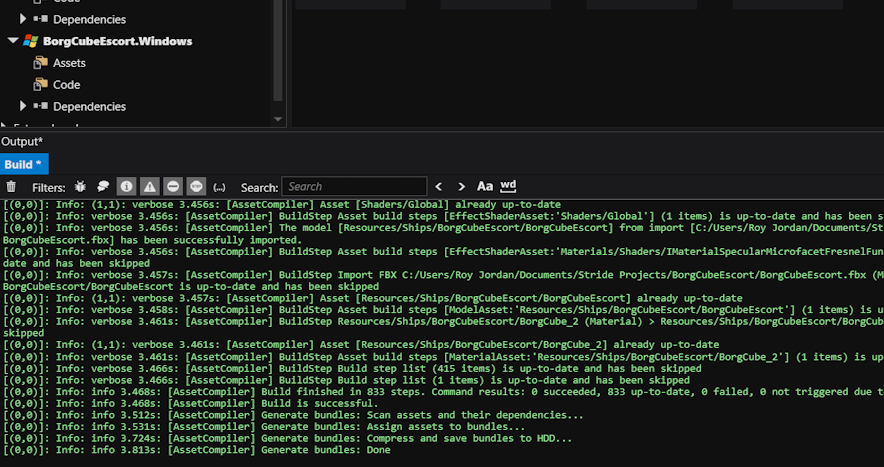The height and width of the screenshot is (467, 884).
Task: Expand Dependencies under BorgCubeEscort.Windows
Action: click(23, 106)
